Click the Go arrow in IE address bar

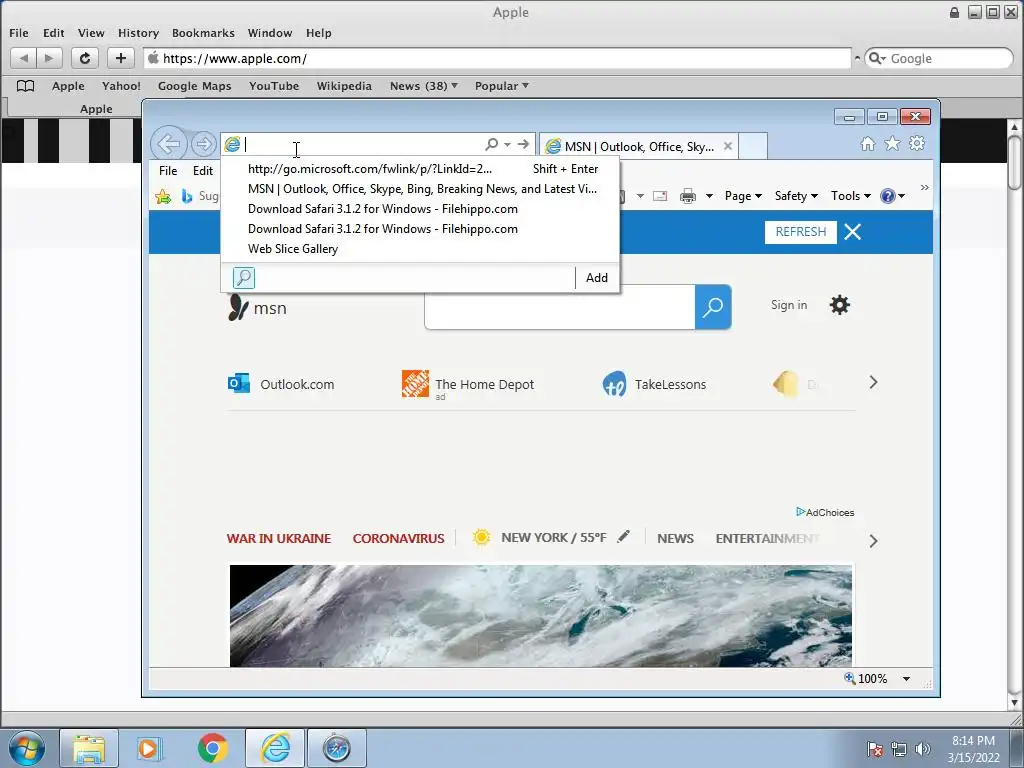coord(523,144)
